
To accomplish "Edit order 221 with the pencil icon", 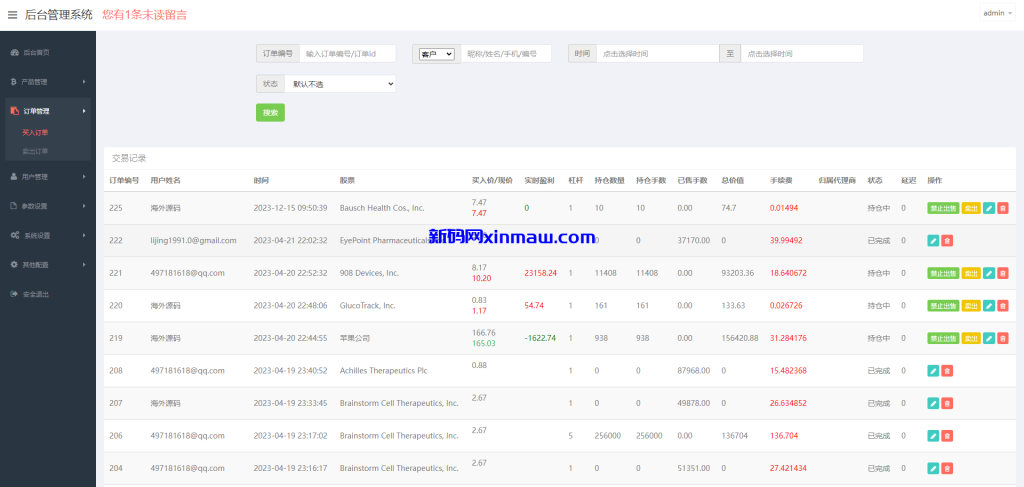I will [x=989, y=273].
